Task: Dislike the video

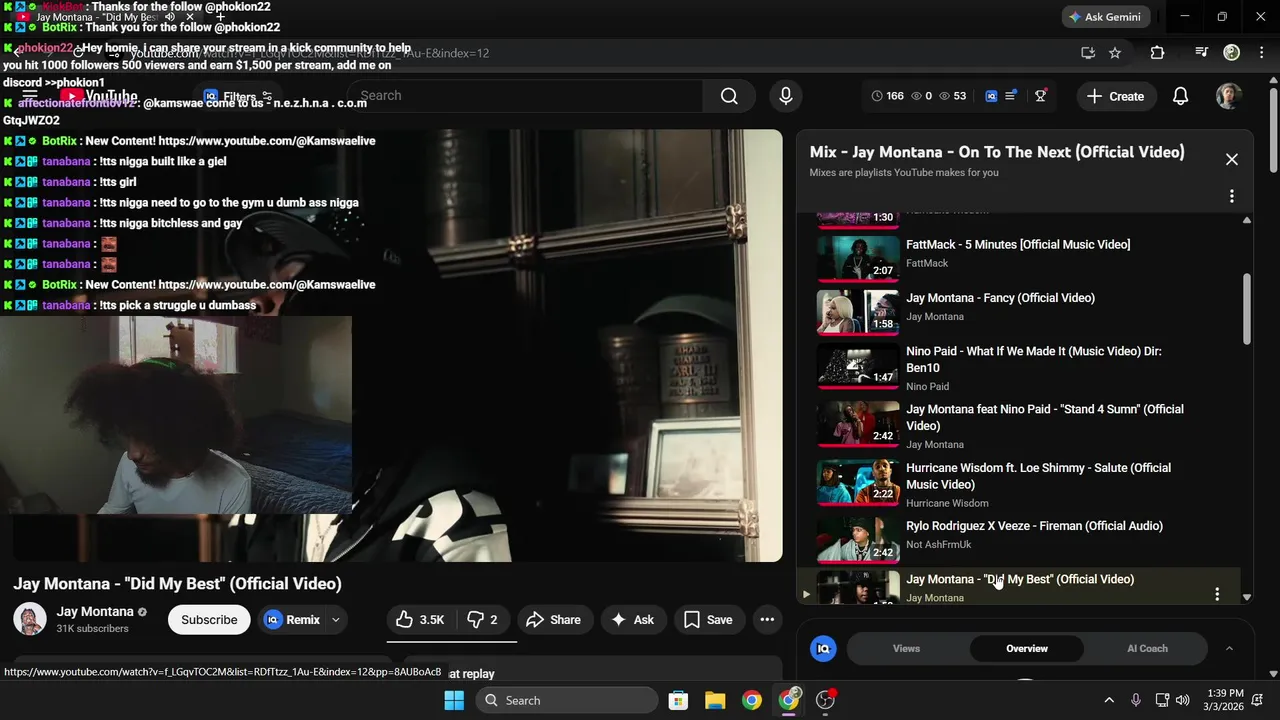Action: [481, 620]
